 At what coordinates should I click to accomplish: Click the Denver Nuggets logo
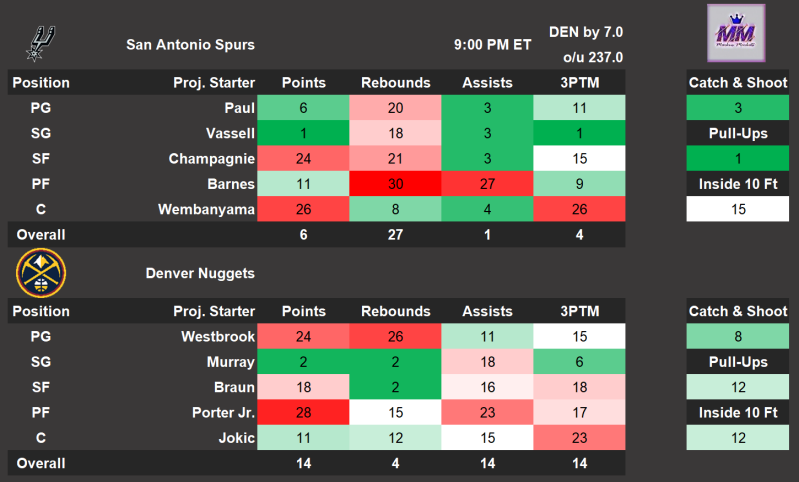coord(41,273)
